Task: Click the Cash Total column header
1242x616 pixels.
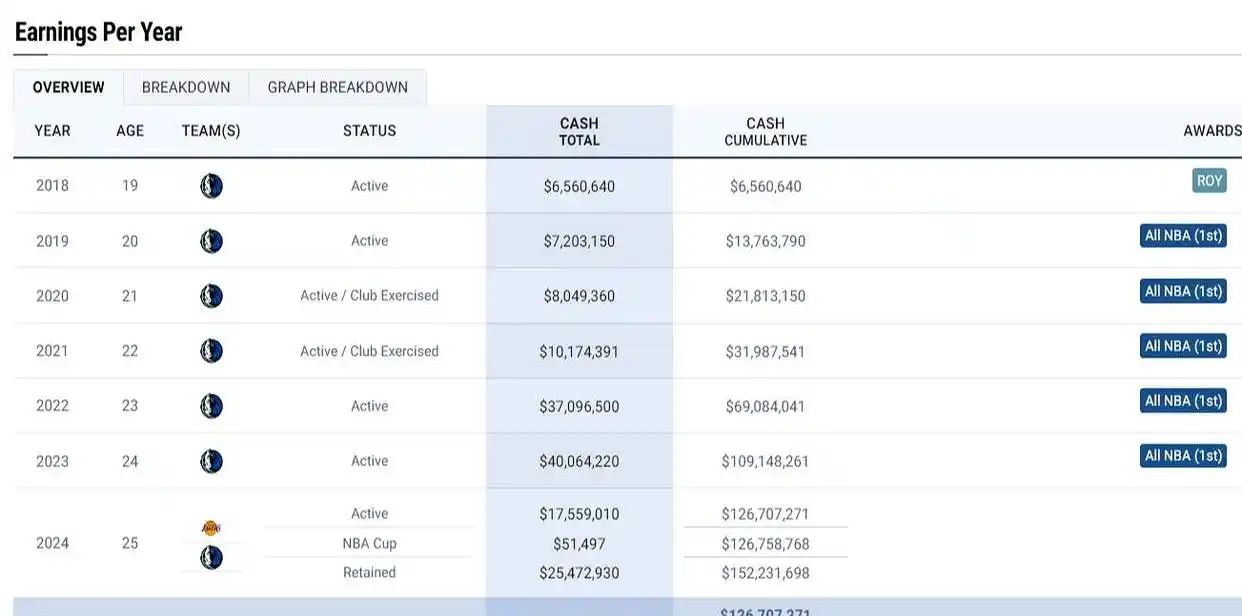Action: pos(579,132)
